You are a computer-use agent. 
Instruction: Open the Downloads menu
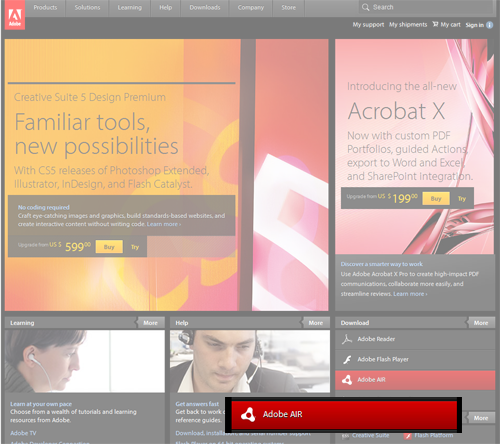pos(205,7)
